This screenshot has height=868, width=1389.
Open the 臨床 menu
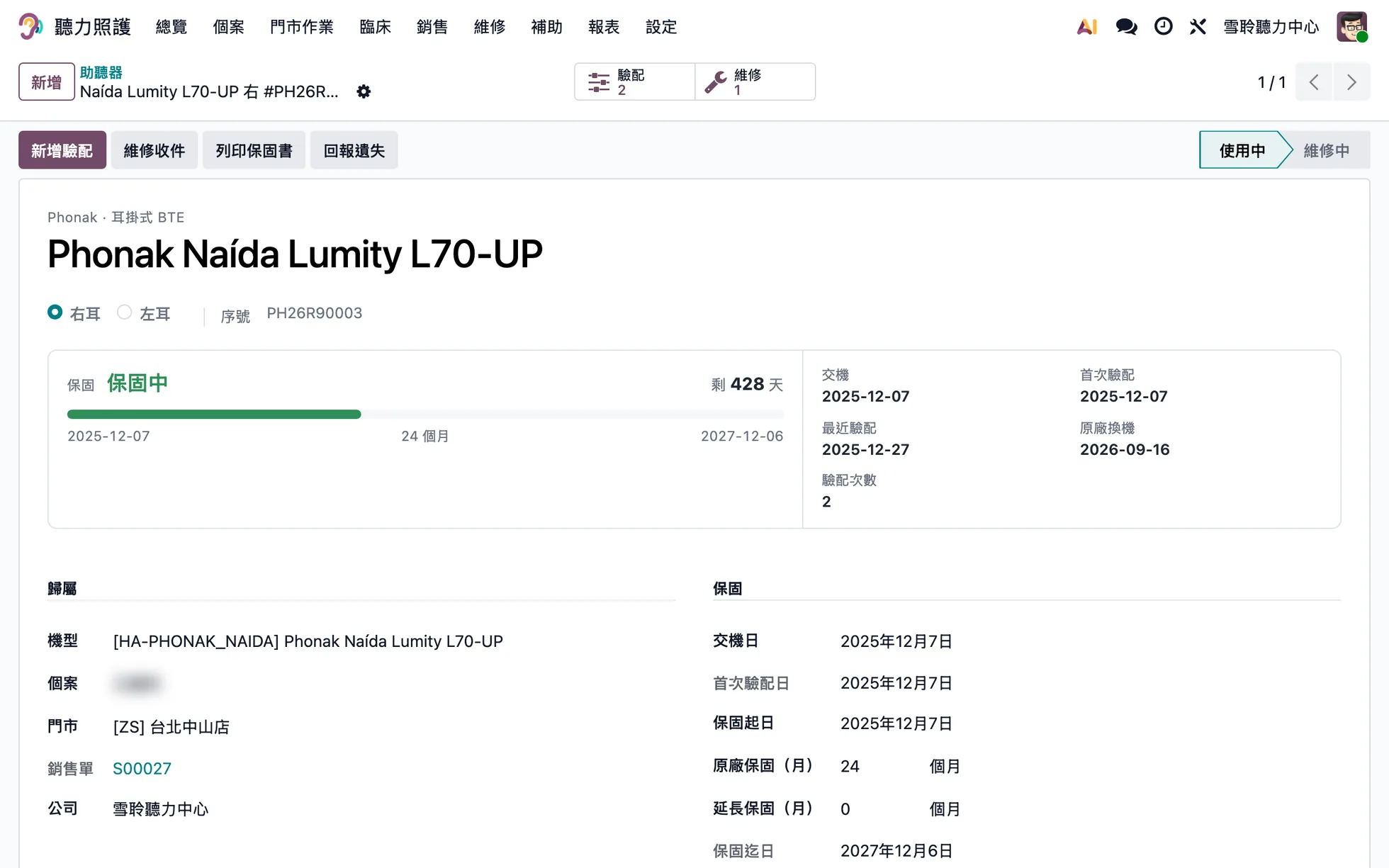pos(375,27)
